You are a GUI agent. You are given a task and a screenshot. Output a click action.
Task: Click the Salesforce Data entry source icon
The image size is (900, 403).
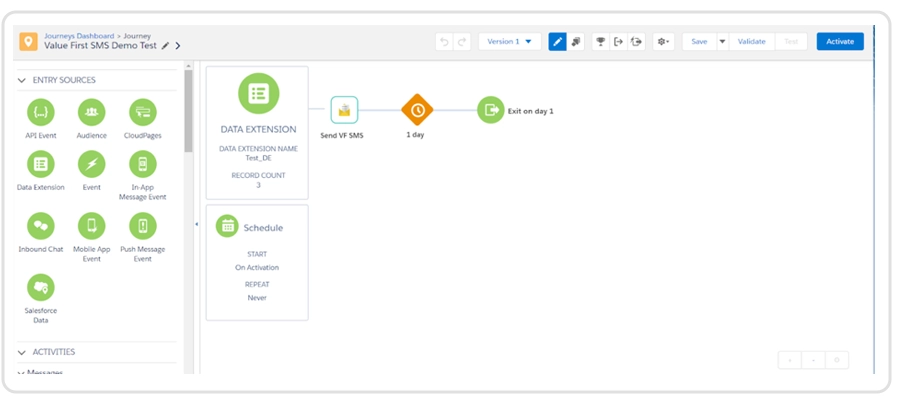[x=41, y=288]
